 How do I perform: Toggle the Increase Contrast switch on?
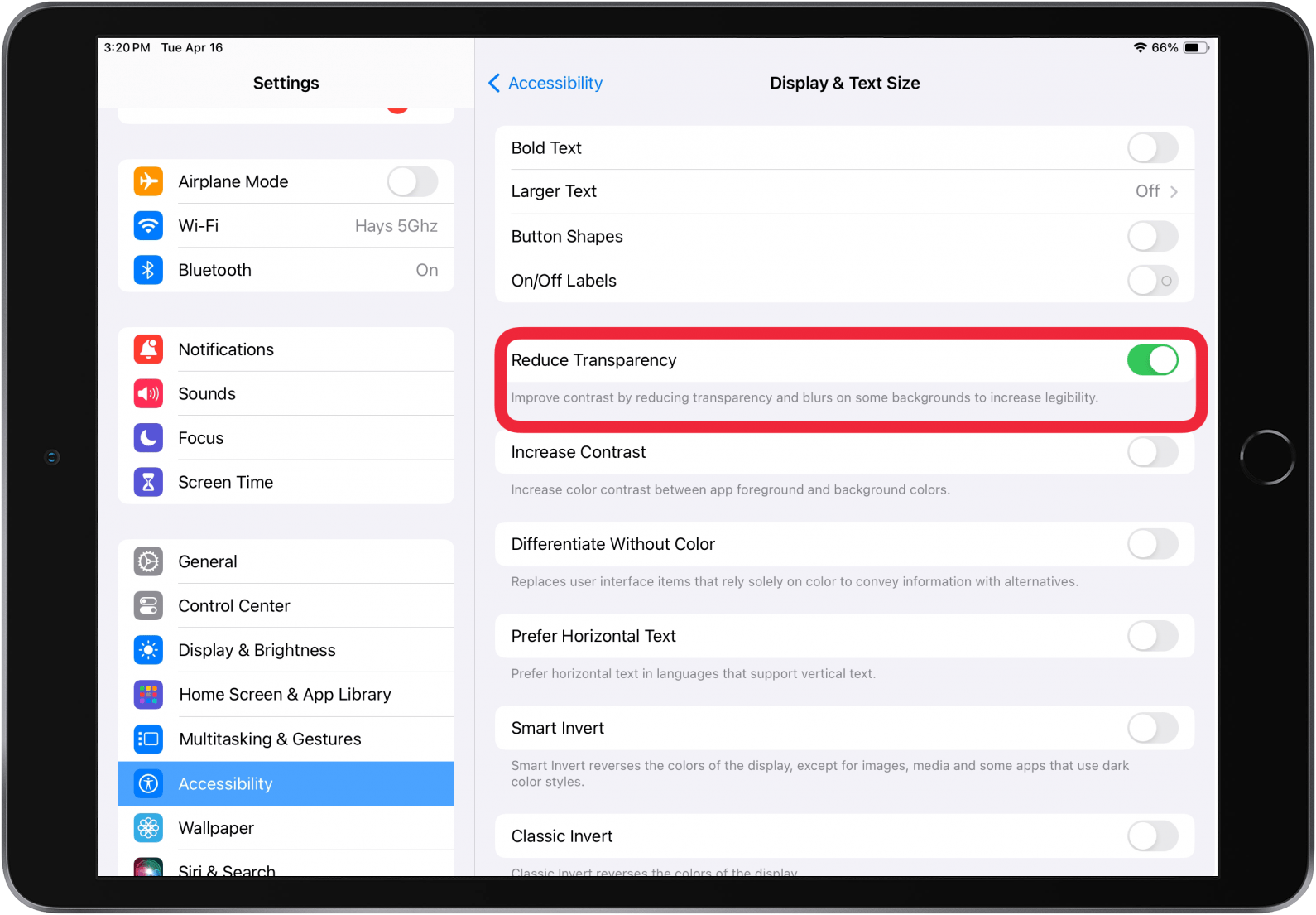coord(1152,452)
